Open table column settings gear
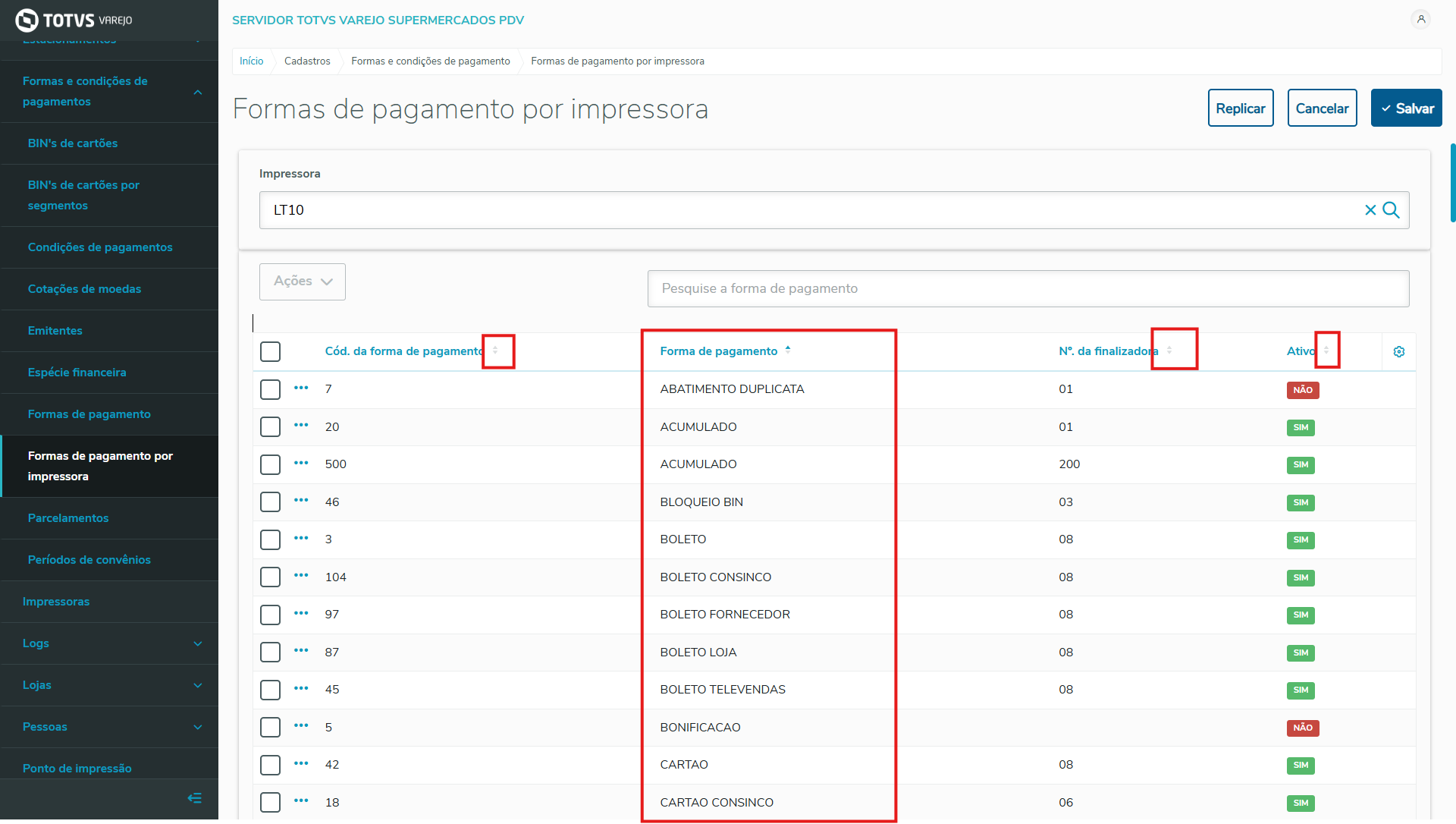This screenshot has width=1456, height=824. click(x=1399, y=351)
